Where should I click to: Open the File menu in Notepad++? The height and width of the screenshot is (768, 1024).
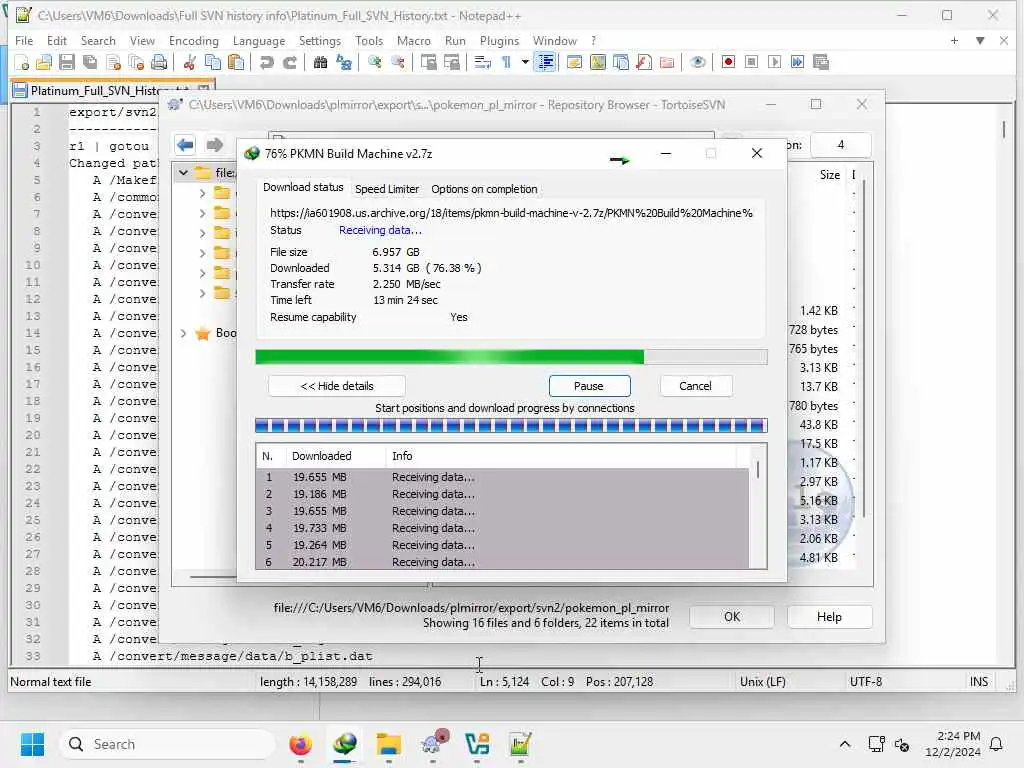point(24,40)
